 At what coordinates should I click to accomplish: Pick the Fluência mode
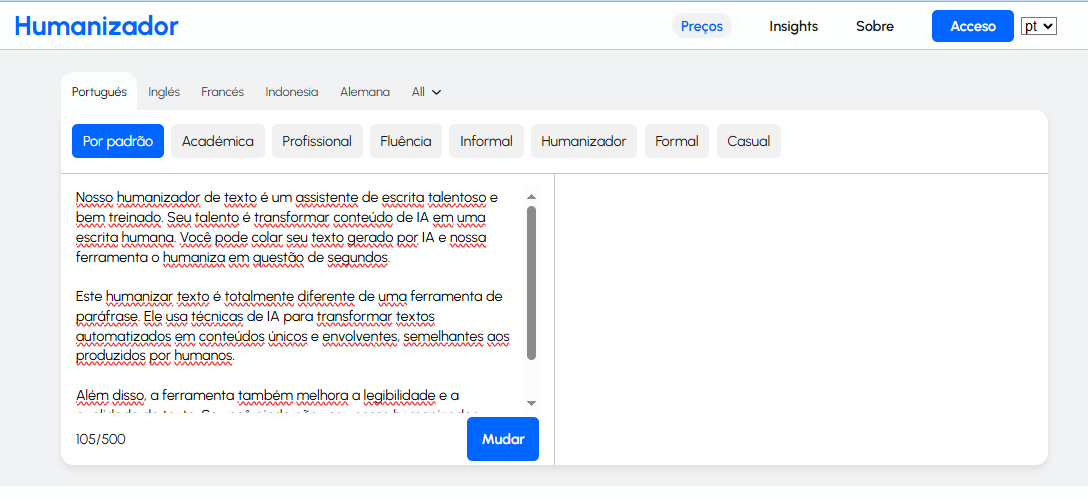(x=405, y=141)
